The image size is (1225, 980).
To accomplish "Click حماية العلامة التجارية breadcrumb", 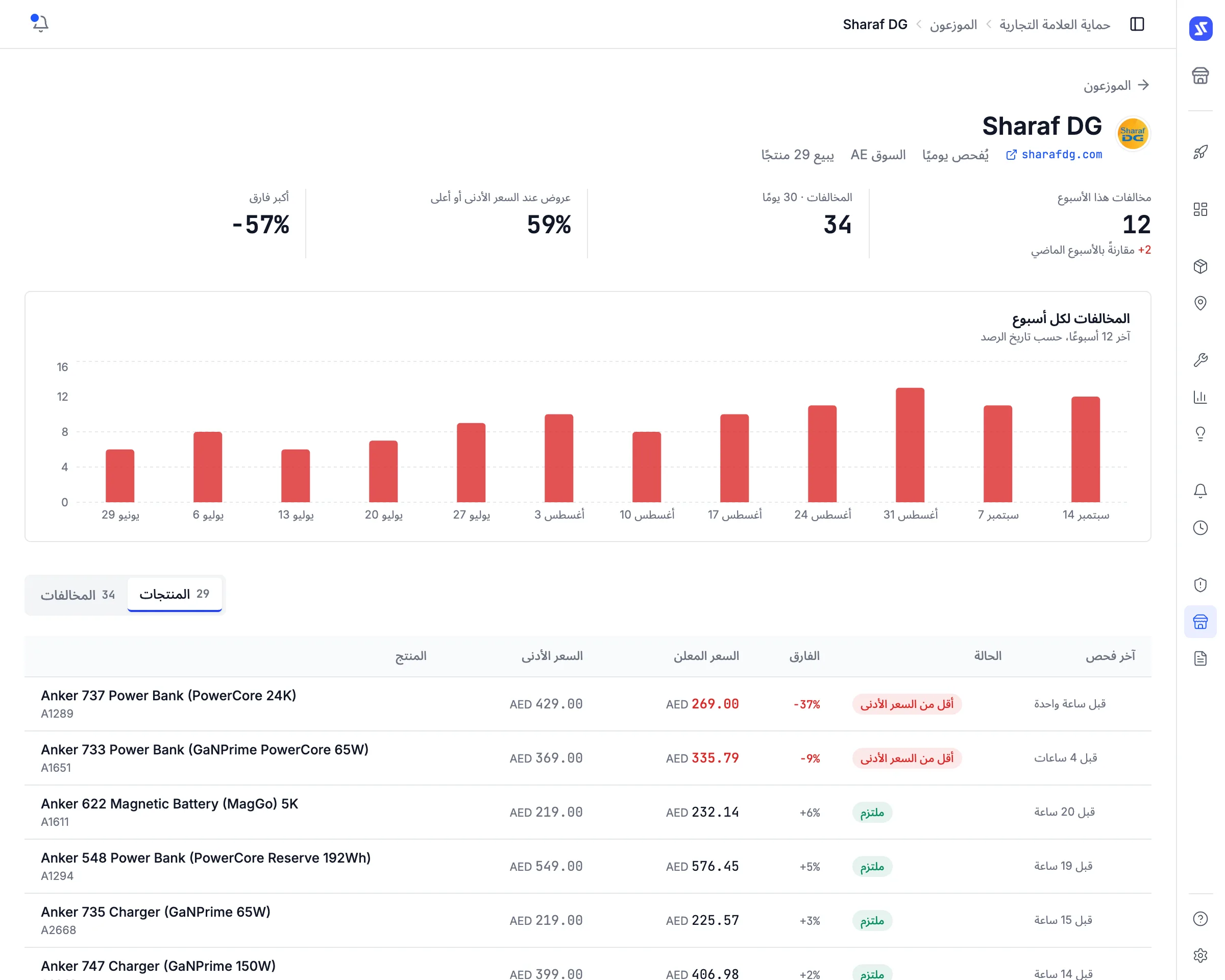I will (x=1055, y=24).
